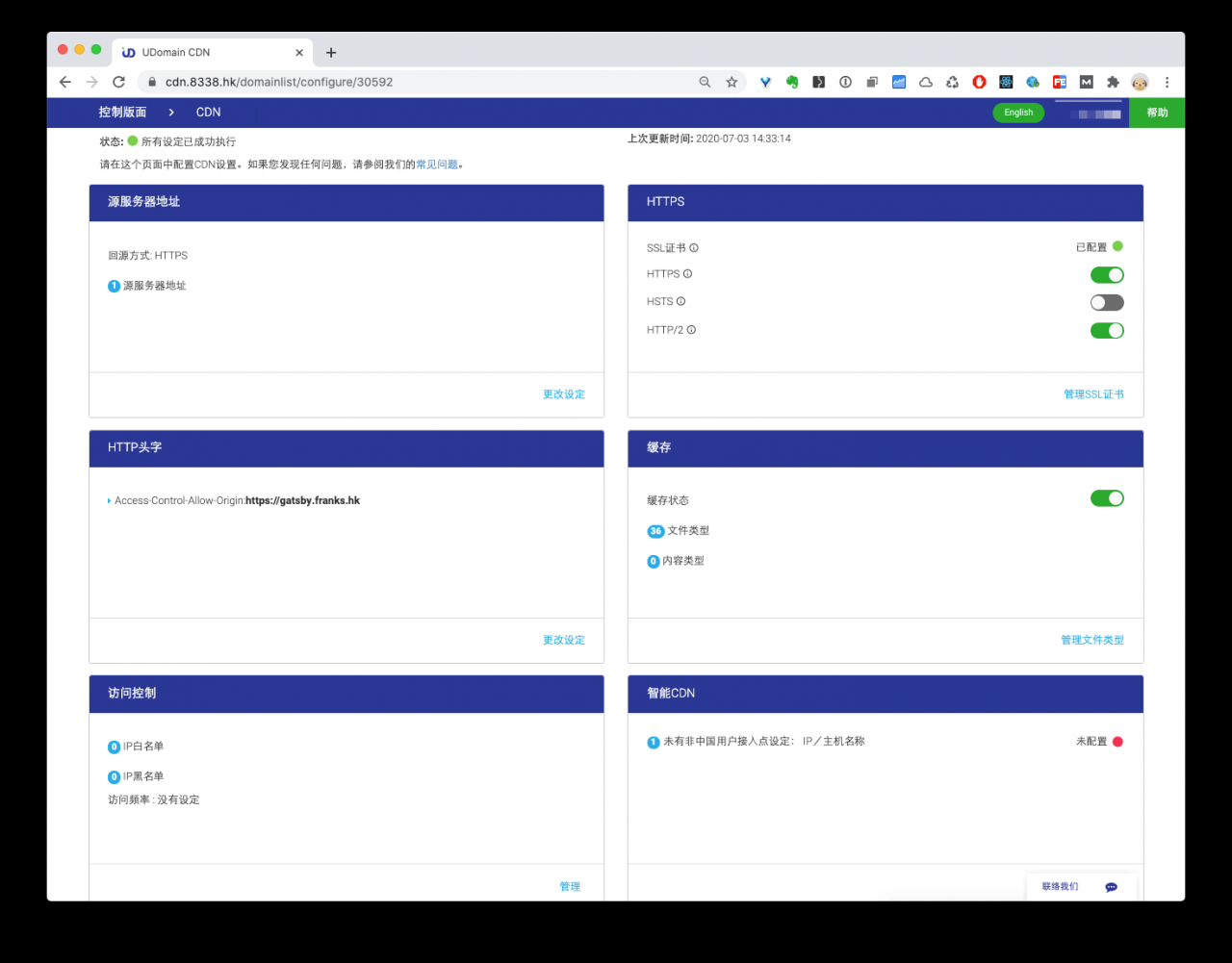Click the info icon beside HSTS
Screen dimensions: 1232x963
point(680,302)
